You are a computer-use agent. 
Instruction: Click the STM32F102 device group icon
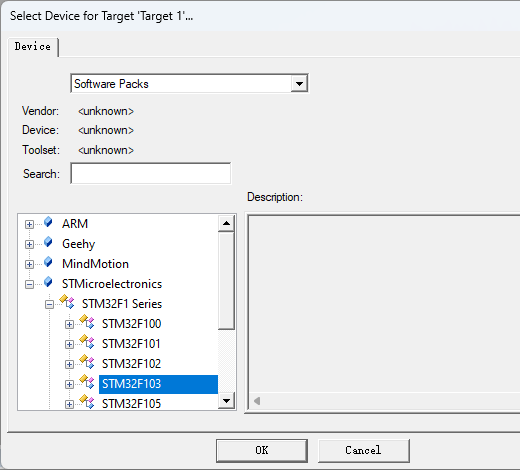pos(87,362)
